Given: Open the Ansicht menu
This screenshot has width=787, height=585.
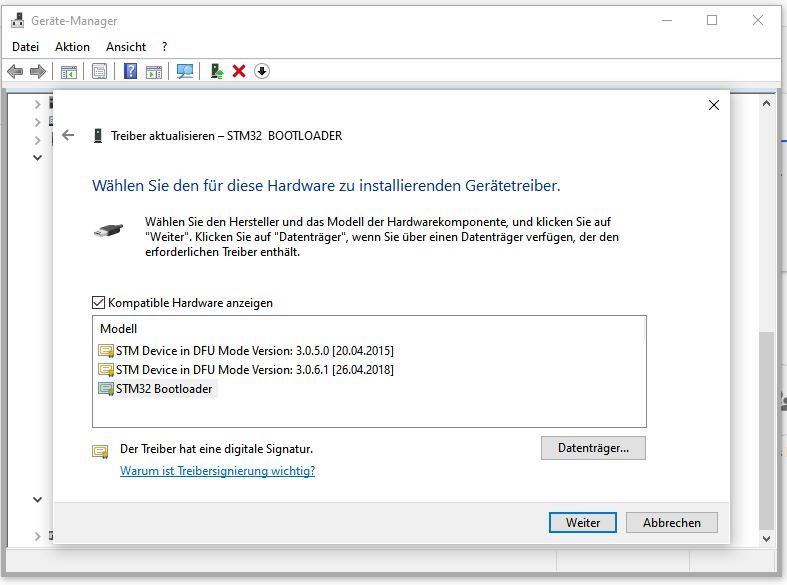Looking at the screenshot, I should tap(126, 47).
